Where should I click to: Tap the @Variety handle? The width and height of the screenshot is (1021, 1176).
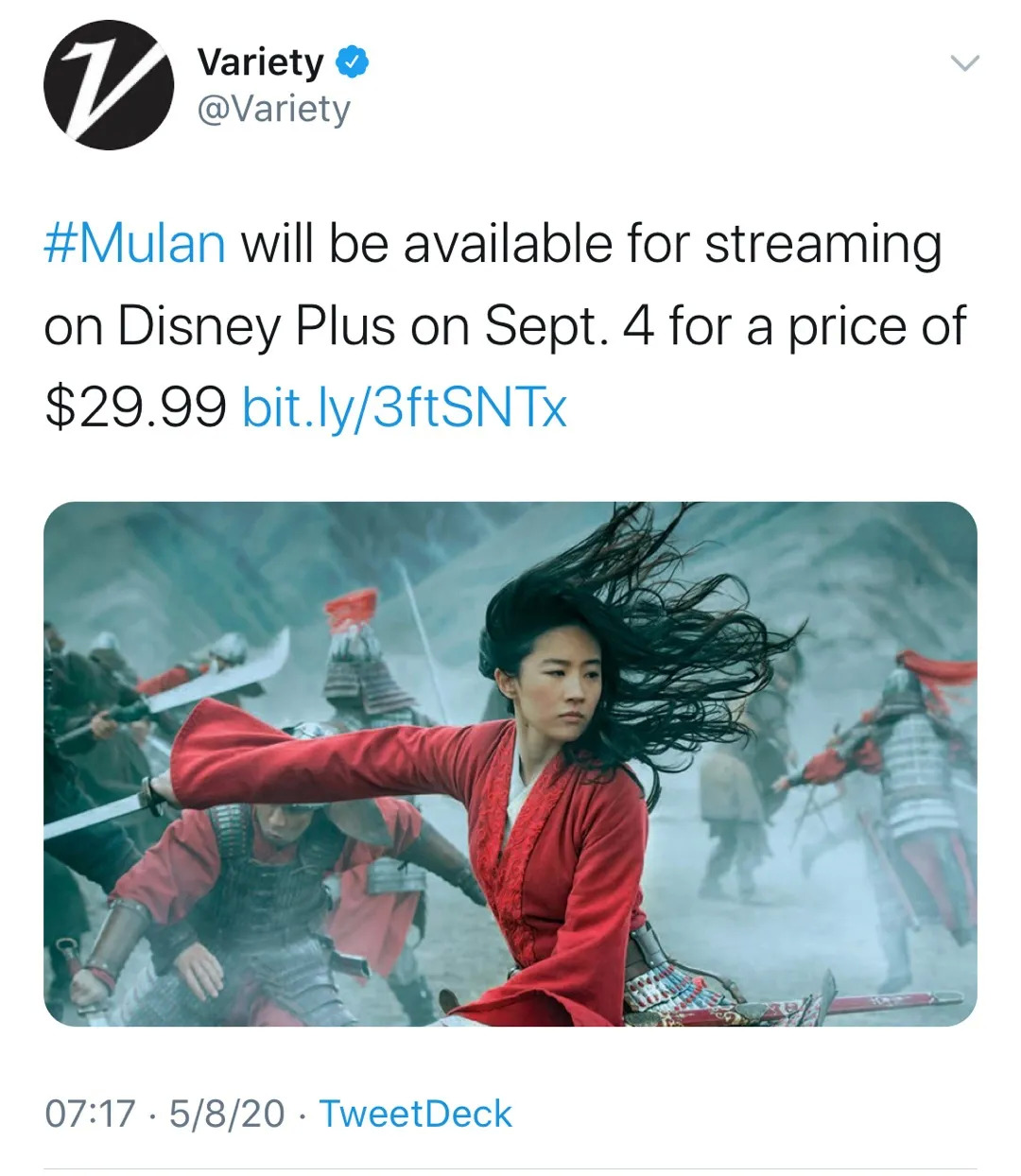coord(273,110)
